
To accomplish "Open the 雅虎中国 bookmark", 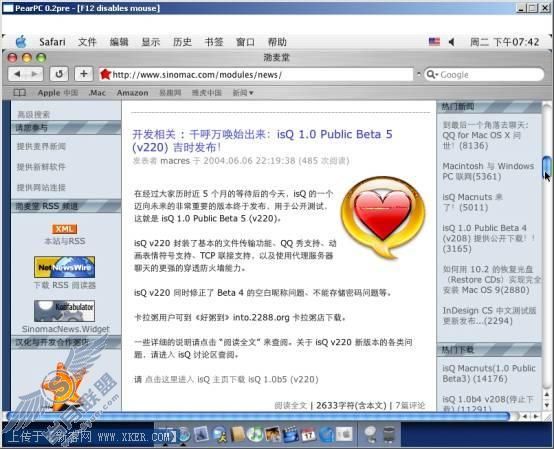I will click(207, 93).
